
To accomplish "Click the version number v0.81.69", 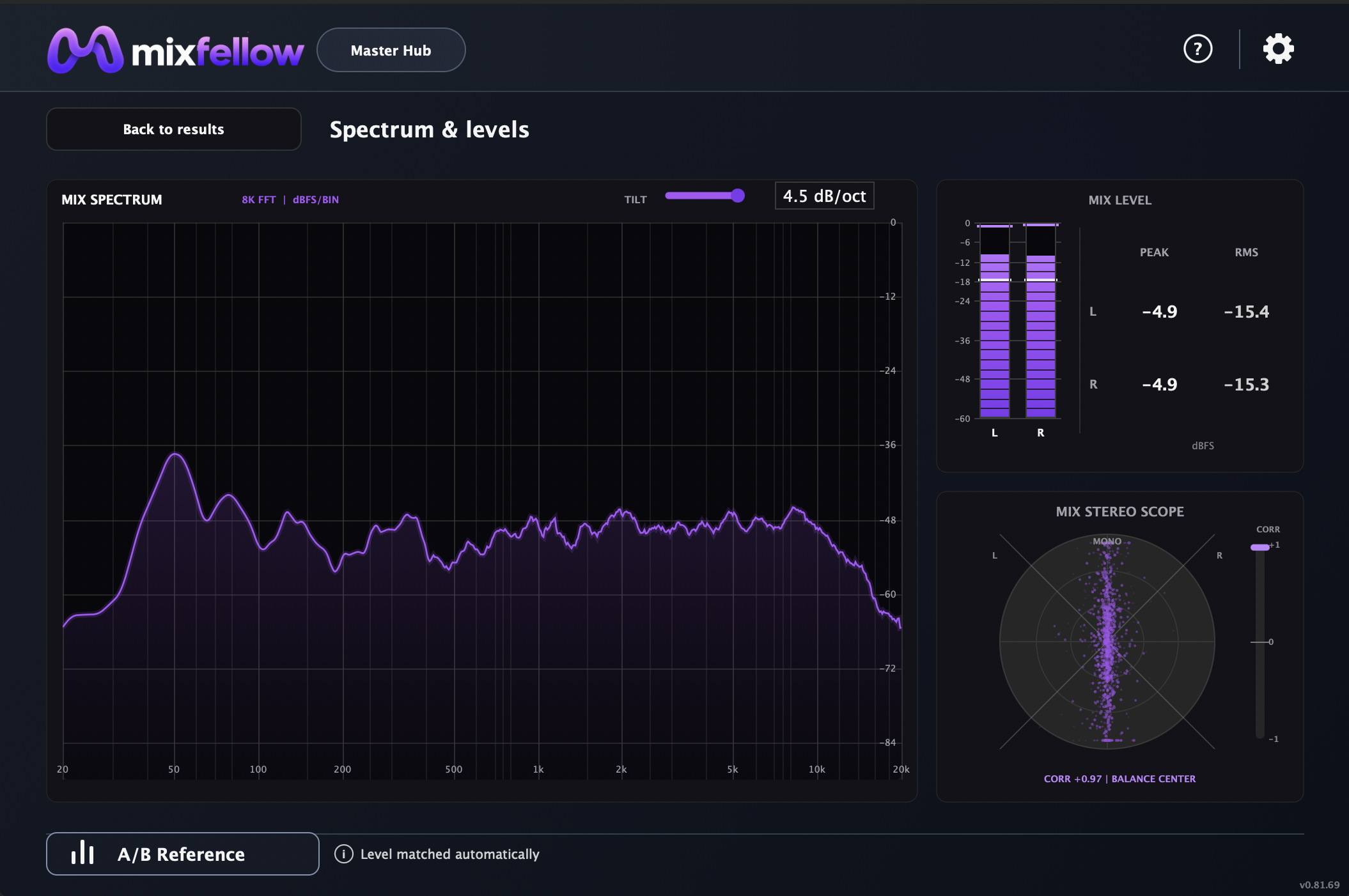I will 1319,884.
